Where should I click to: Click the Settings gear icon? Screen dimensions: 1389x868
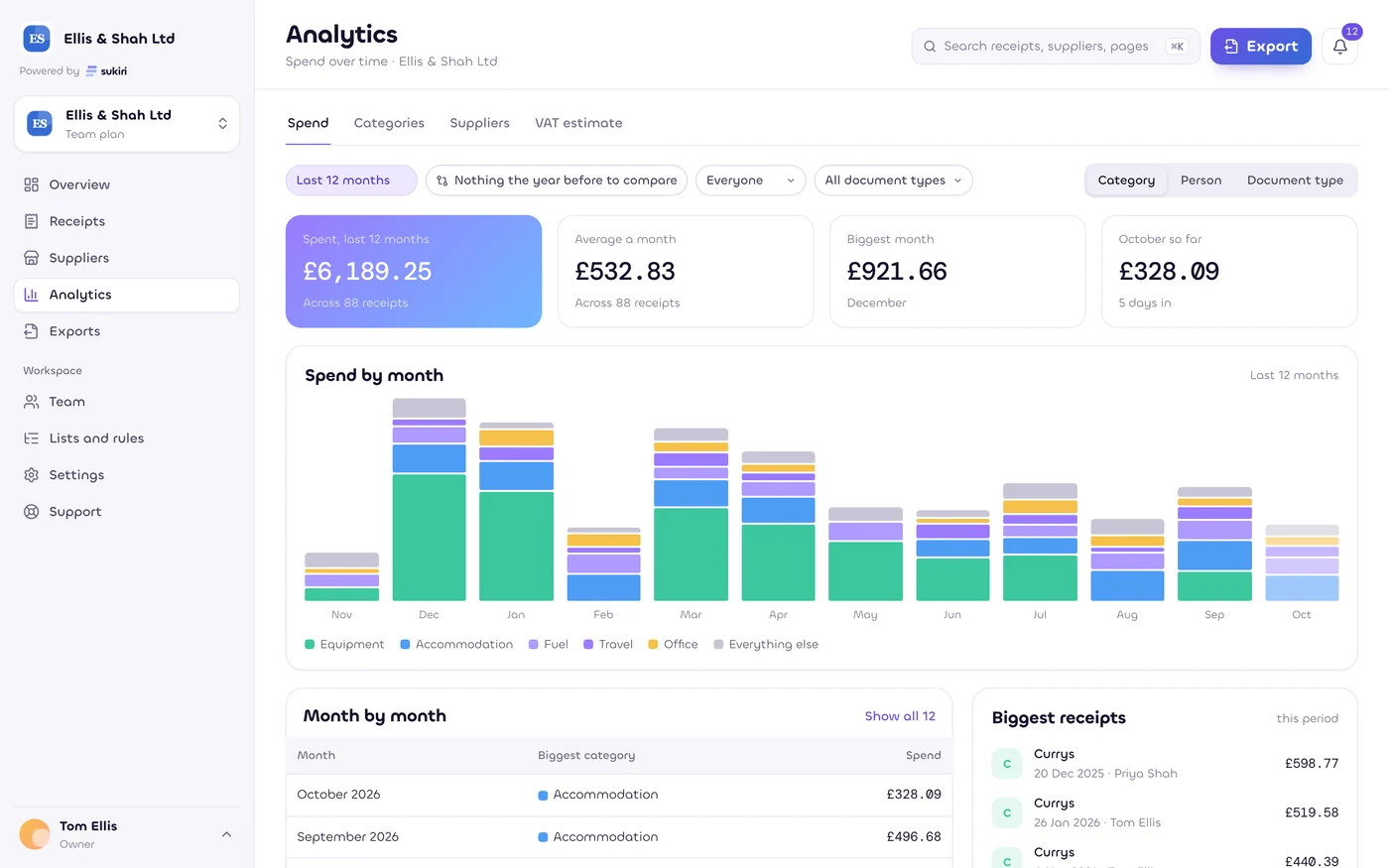coord(32,475)
